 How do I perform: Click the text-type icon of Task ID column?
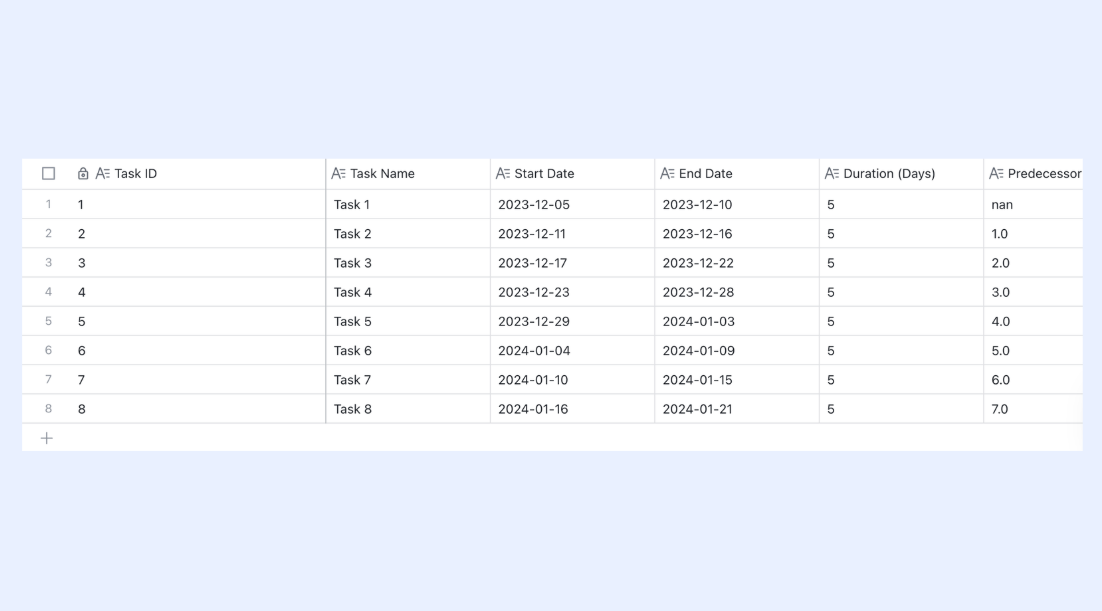[x=103, y=174]
